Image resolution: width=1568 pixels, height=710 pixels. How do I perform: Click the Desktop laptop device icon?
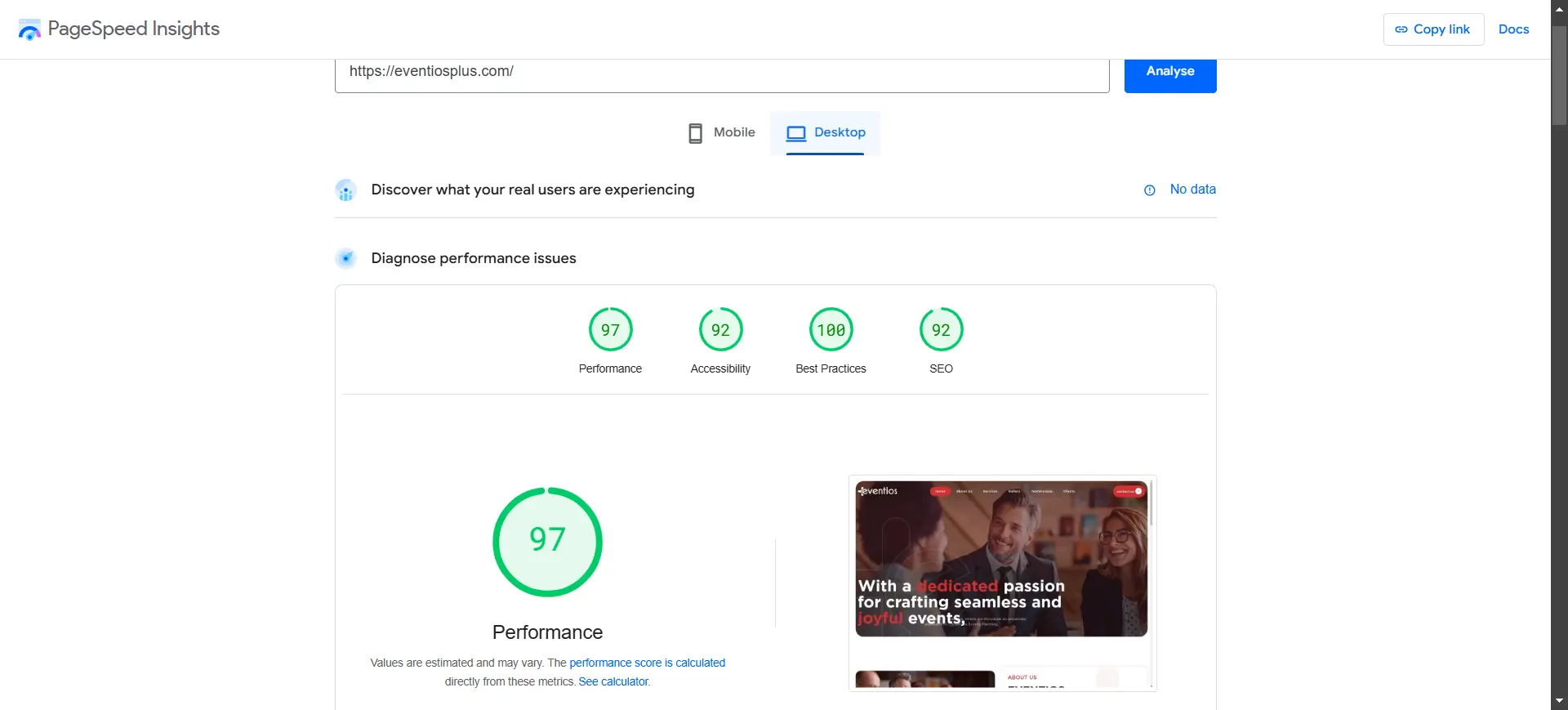(796, 133)
